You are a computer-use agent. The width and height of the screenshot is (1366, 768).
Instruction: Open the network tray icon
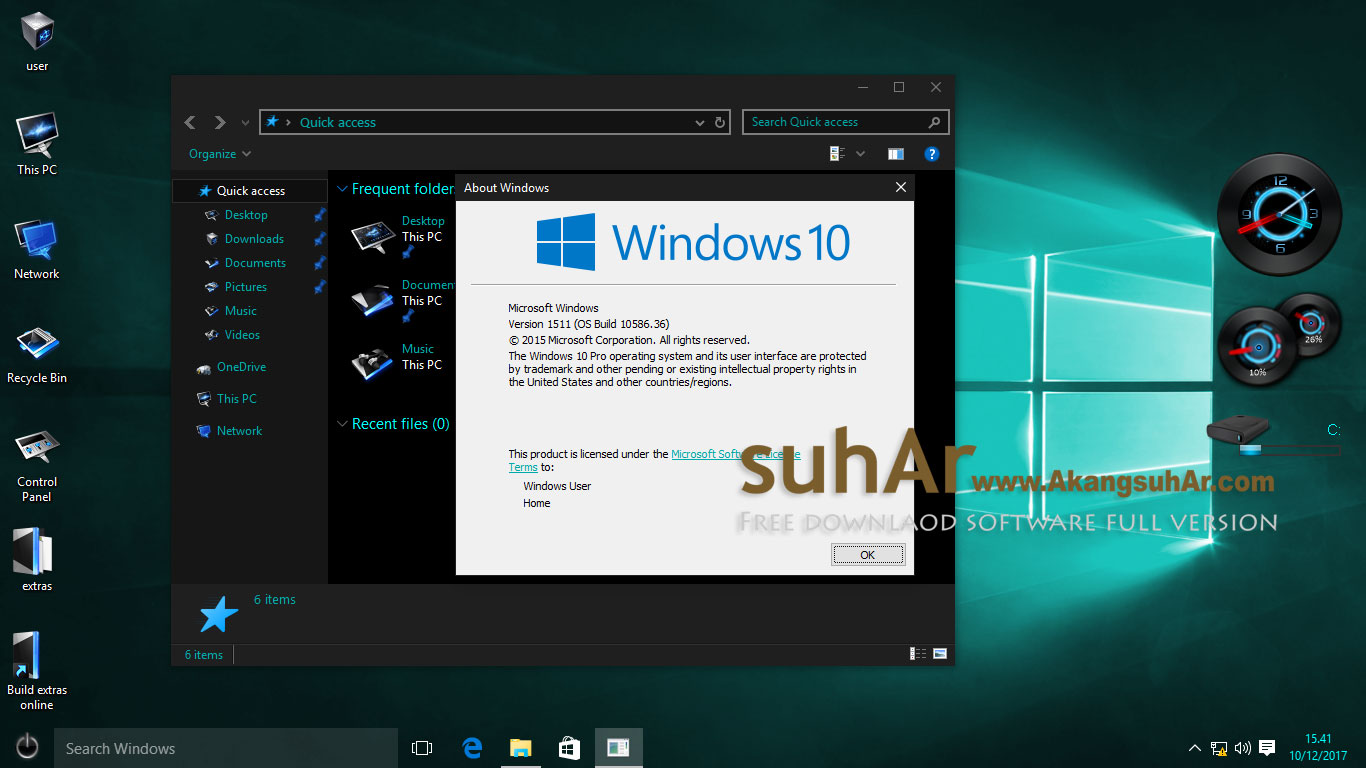coord(1219,748)
